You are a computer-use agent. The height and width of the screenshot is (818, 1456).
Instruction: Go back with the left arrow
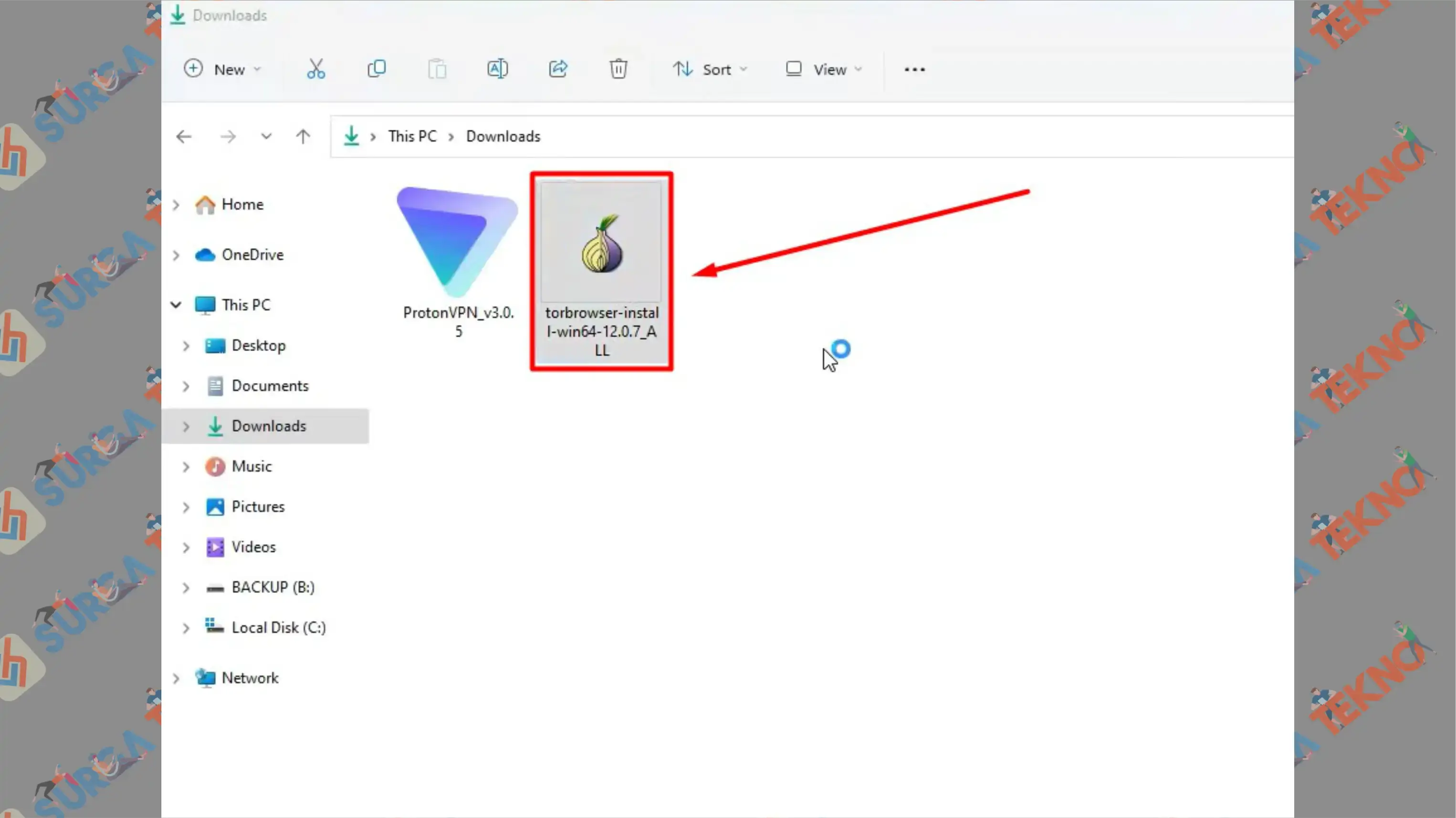[184, 137]
